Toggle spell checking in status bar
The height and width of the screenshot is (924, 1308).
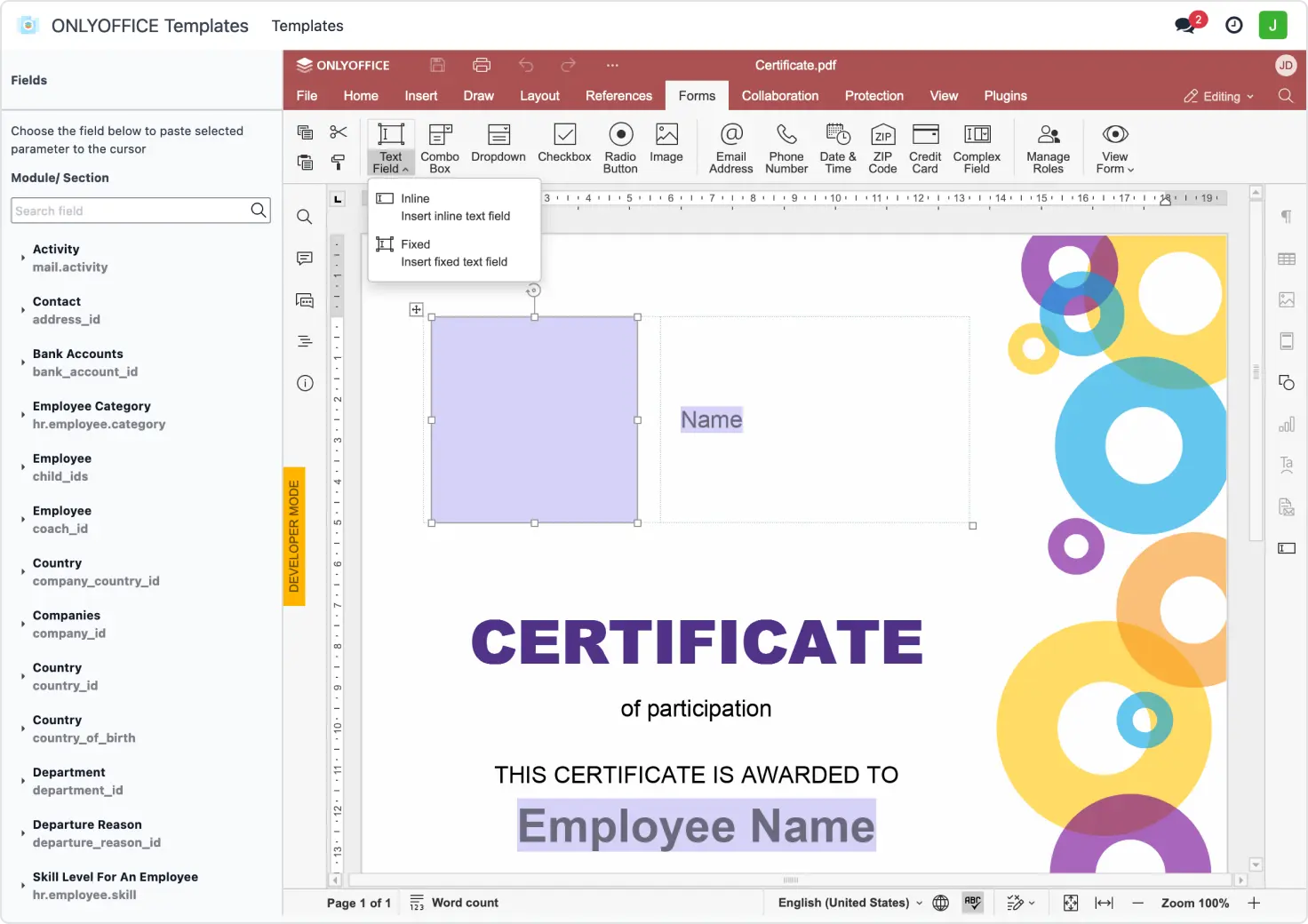973,903
